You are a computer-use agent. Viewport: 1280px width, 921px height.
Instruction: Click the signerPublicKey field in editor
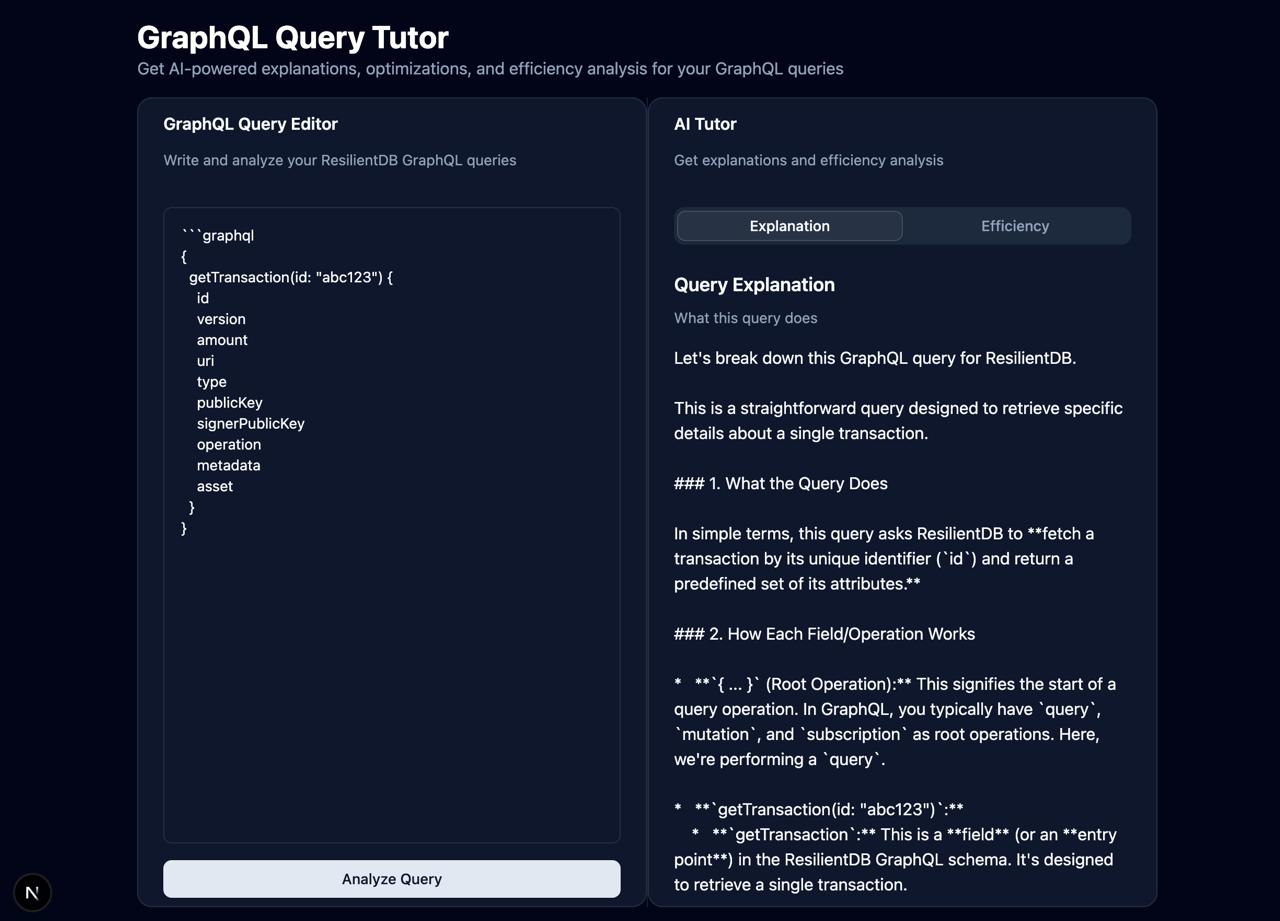250,424
